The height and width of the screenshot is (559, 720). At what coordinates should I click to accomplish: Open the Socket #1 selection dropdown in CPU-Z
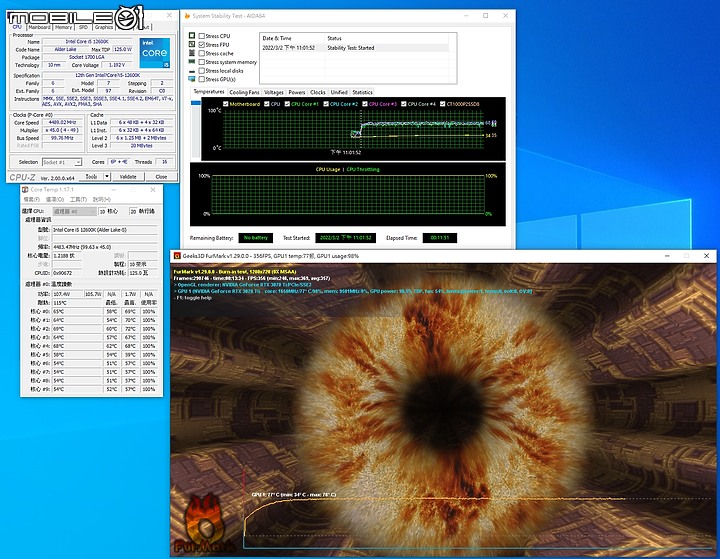click(62, 162)
